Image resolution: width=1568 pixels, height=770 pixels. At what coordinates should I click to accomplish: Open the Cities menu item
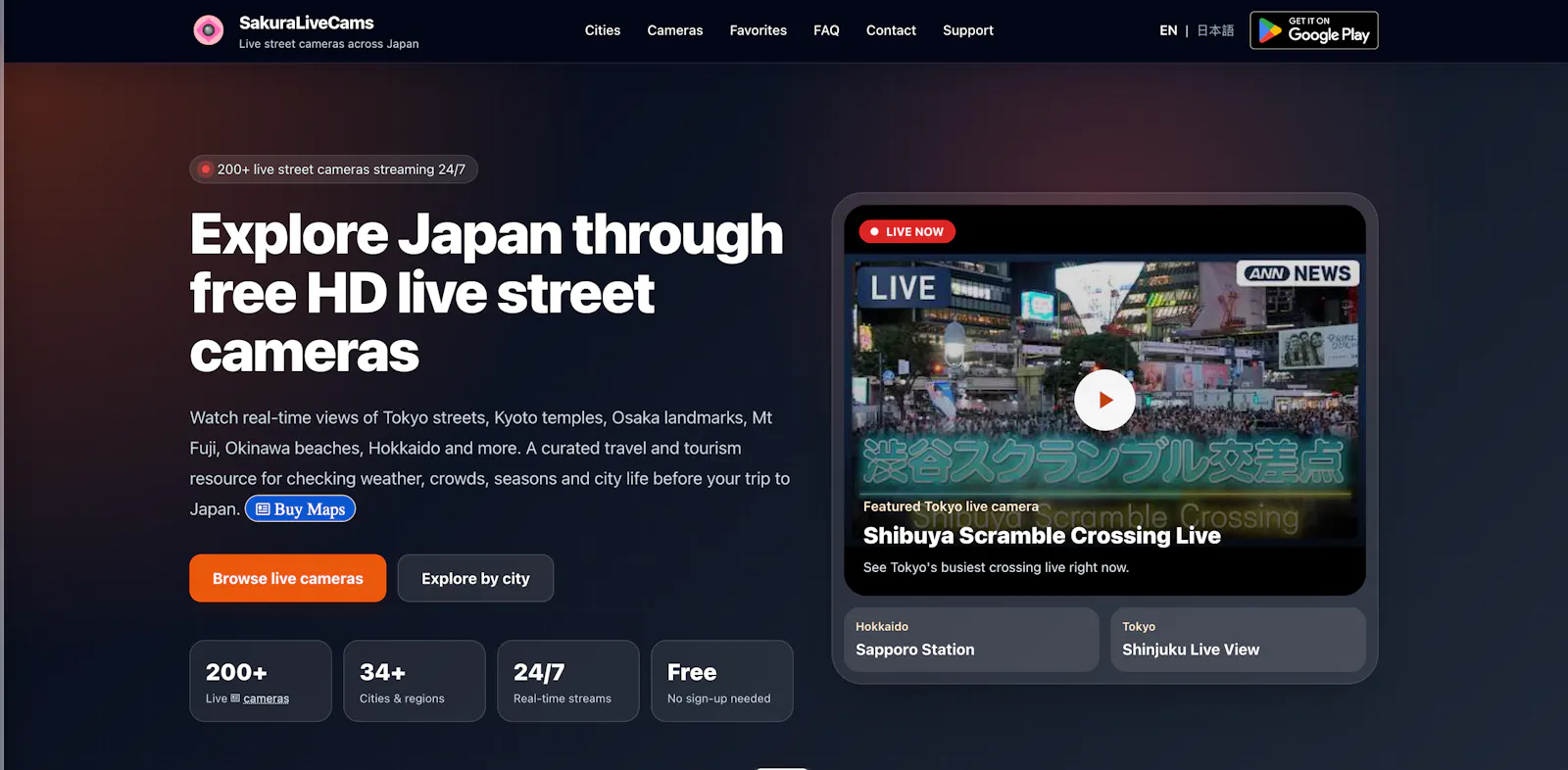pyautogui.click(x=603, y=30)
